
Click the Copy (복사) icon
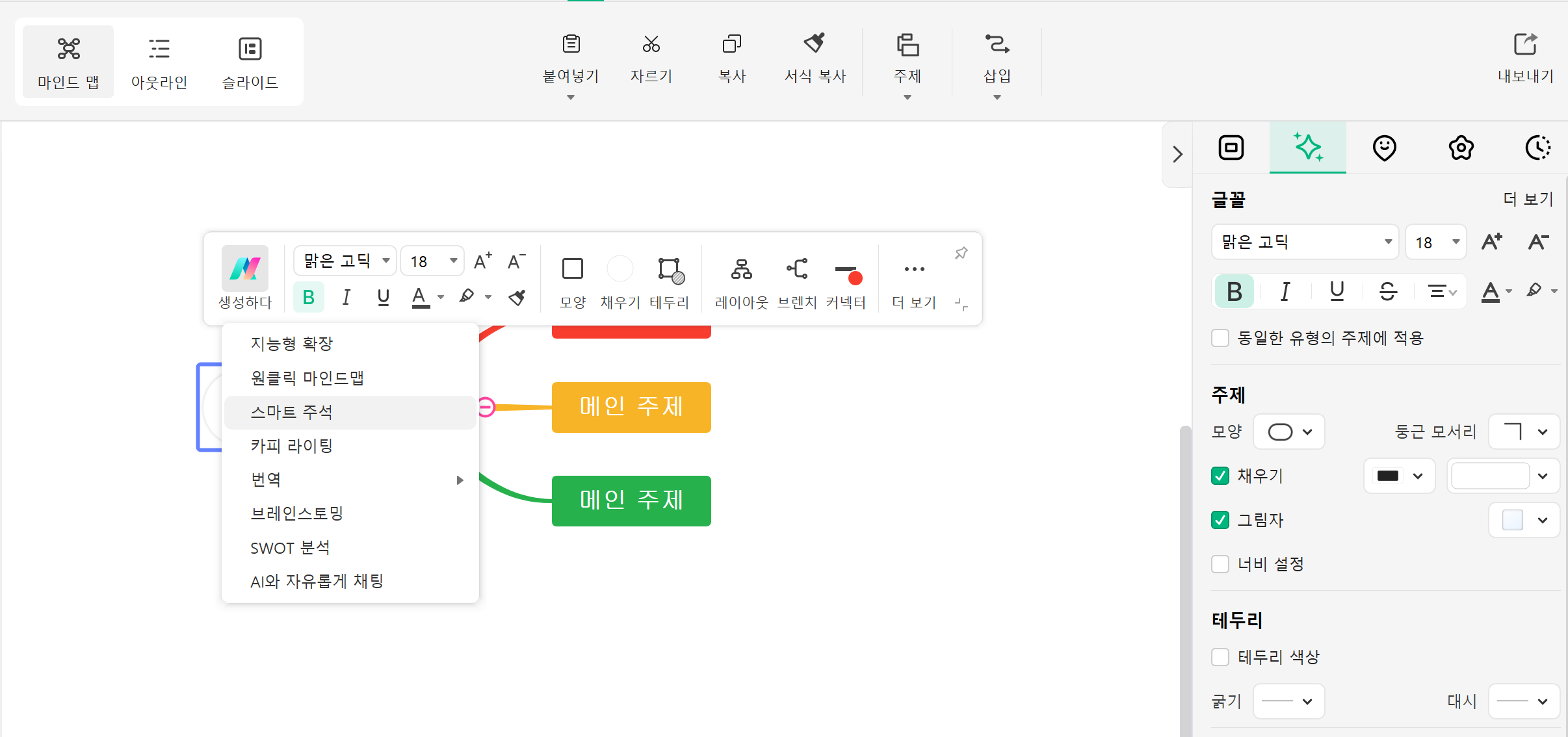tap(732, 44)
